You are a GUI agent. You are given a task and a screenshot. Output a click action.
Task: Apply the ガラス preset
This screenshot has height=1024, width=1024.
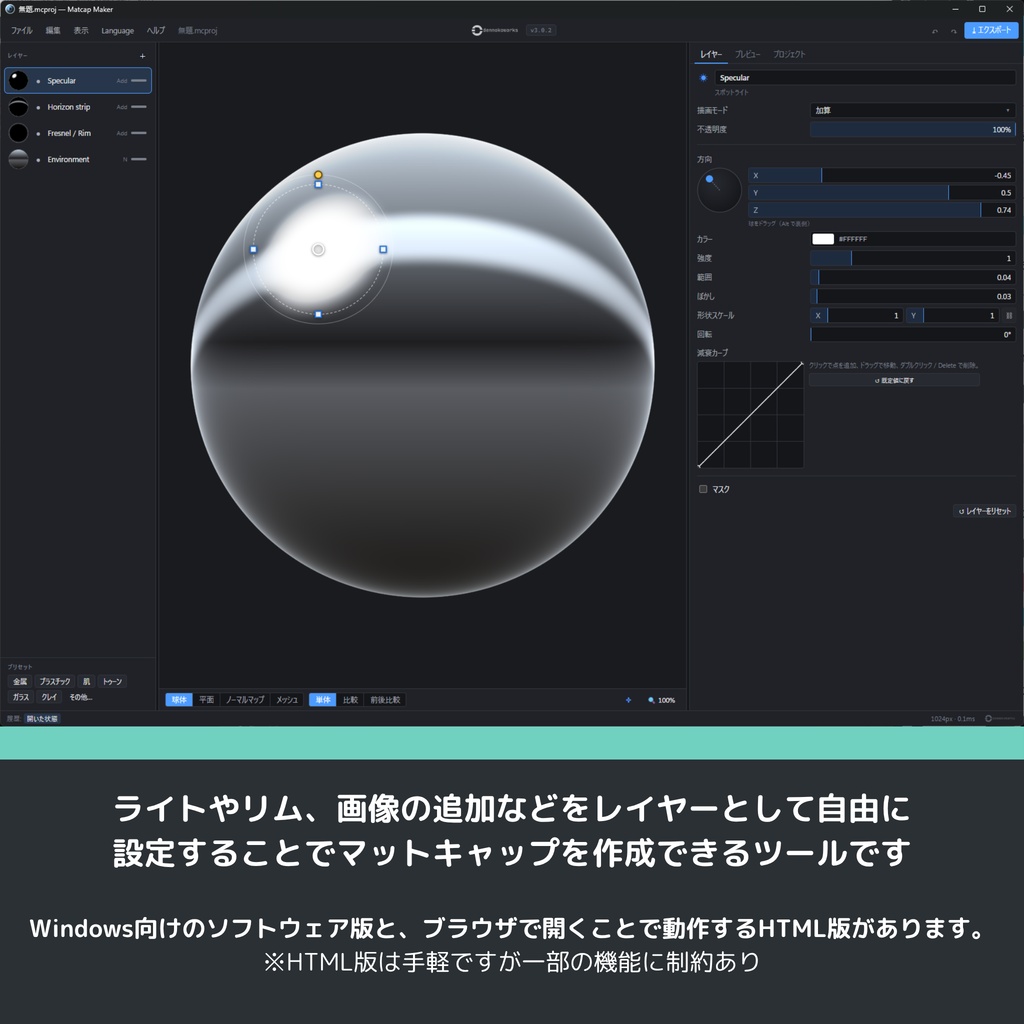pos(21,697)
